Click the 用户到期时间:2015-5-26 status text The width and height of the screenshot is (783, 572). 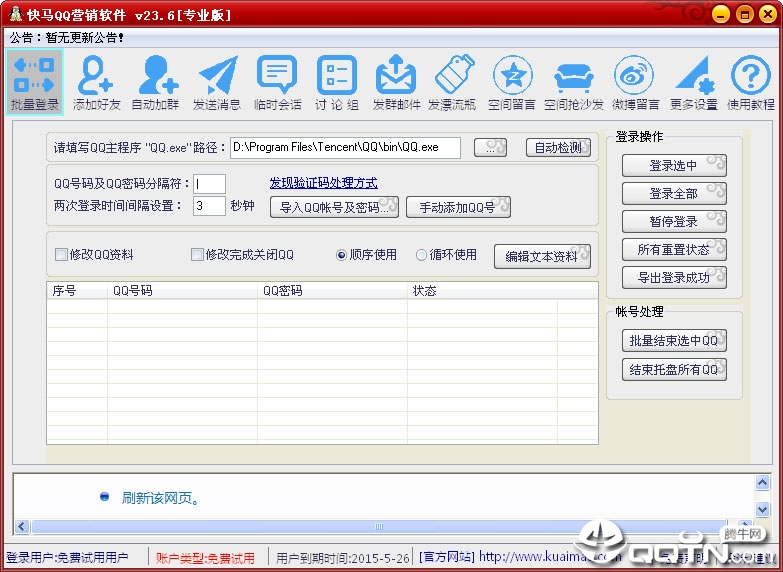(x=343, y=558)
